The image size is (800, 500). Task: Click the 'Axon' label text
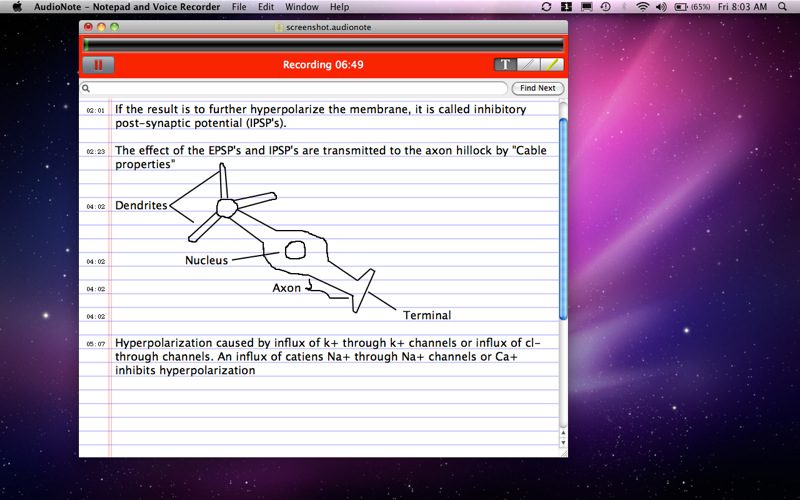pyautogui.click(x=286, y=288)
